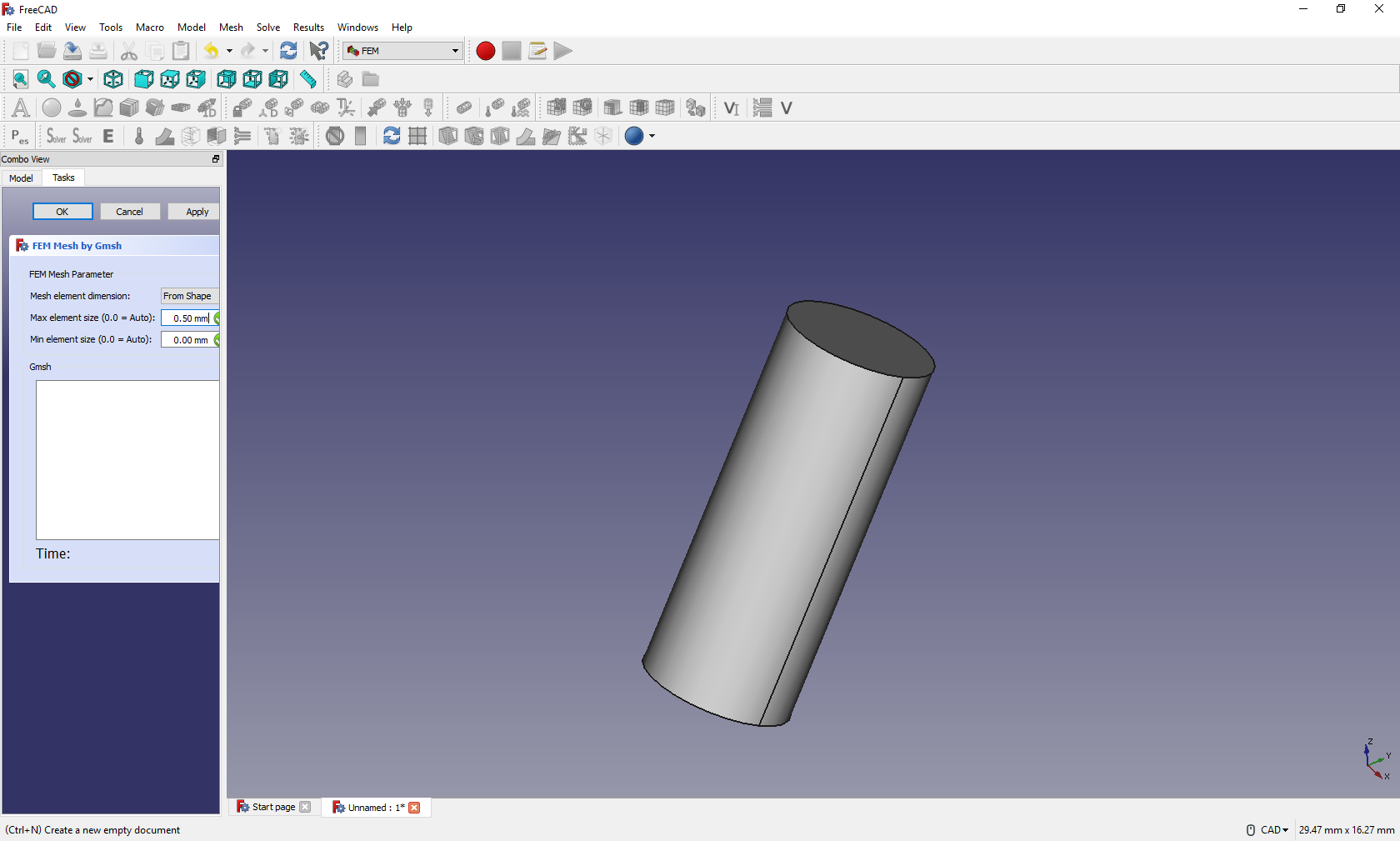Click the macro recording red button
The image size is (1400, 841).
[x=486, y=51]
